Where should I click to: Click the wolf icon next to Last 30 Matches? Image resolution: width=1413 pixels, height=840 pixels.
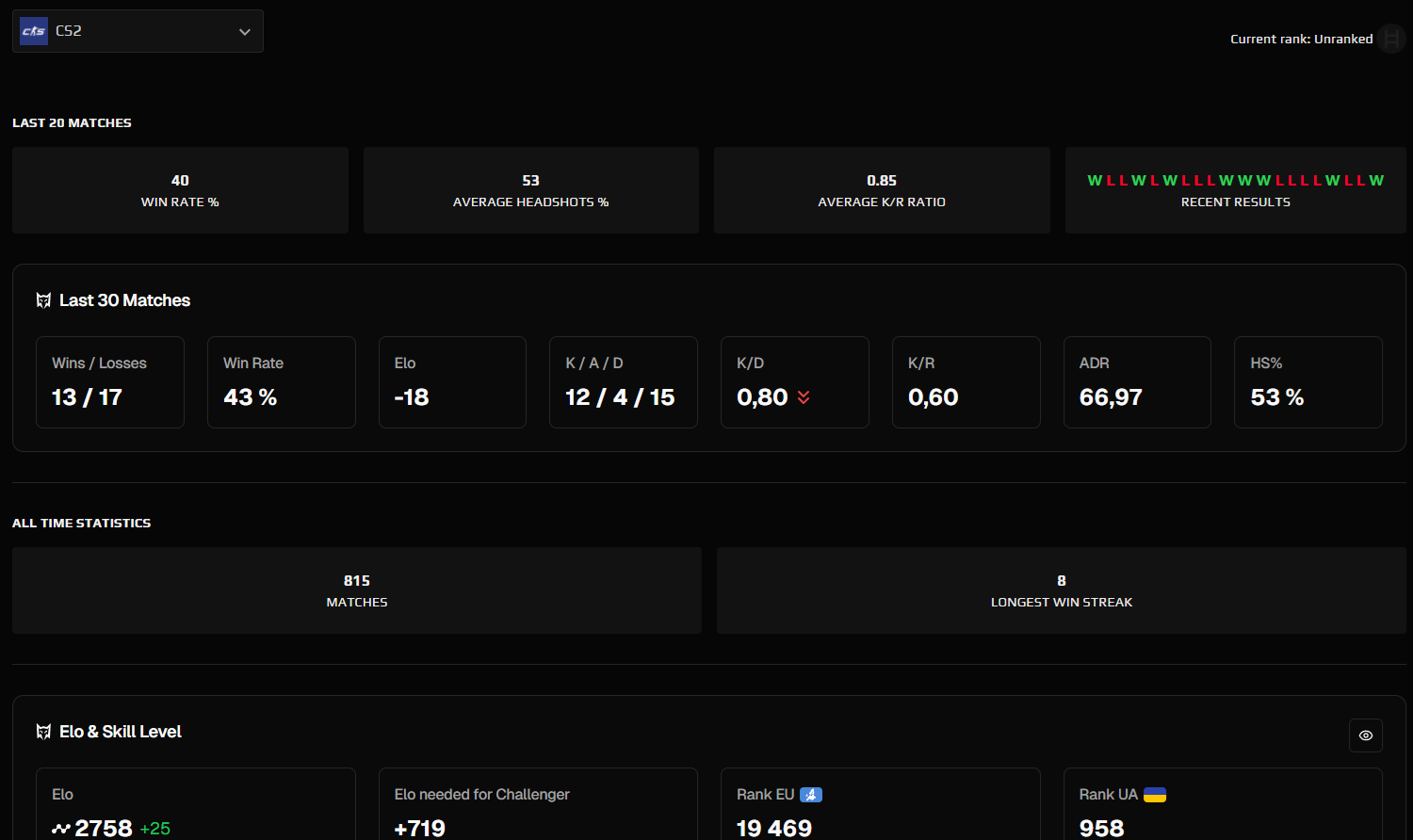(x=43, y=299)
